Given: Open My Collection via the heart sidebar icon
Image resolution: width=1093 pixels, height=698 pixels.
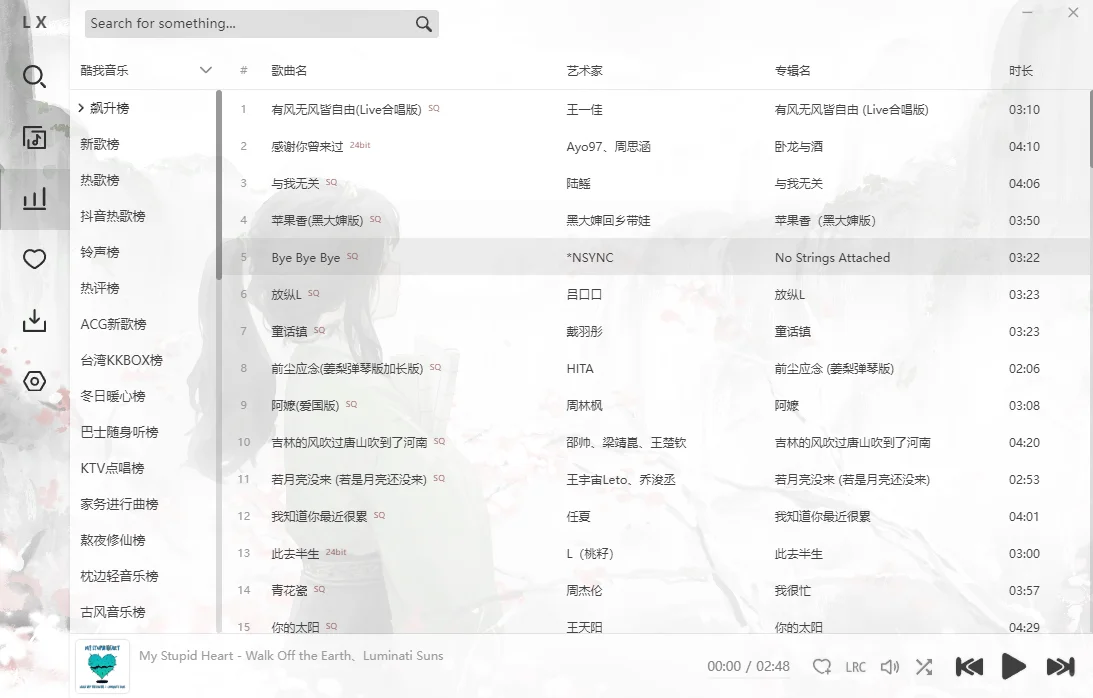Looking at the screenshot, I should click(x=35, y=259).
